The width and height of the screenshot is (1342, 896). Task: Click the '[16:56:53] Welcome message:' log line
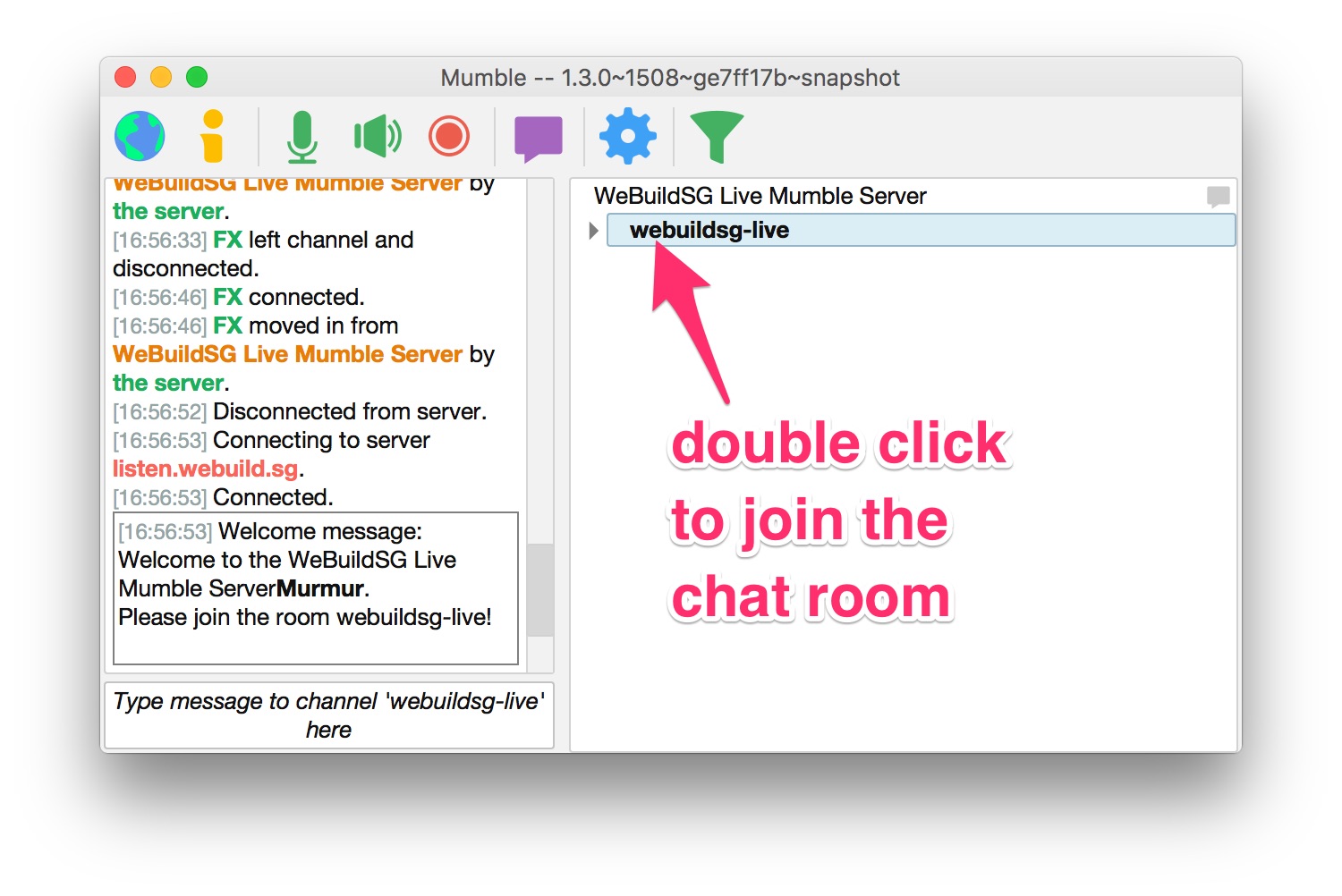coord(270,531)
